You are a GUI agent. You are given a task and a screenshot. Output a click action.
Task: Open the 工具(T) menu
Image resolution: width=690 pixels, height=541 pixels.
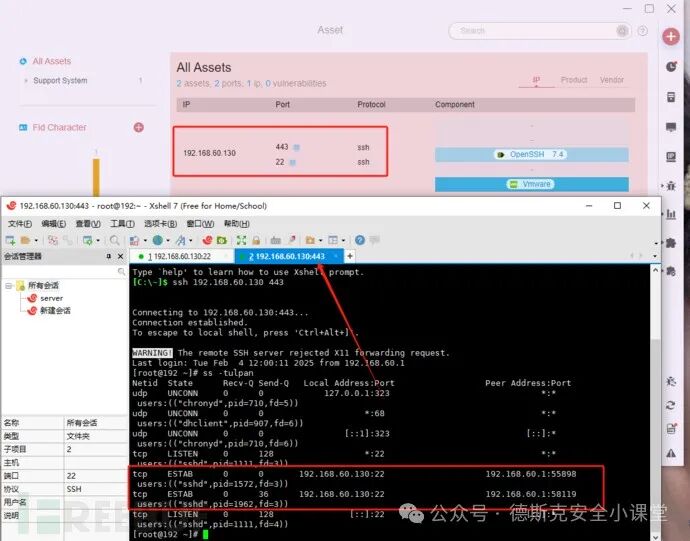(x=122, y=224)
